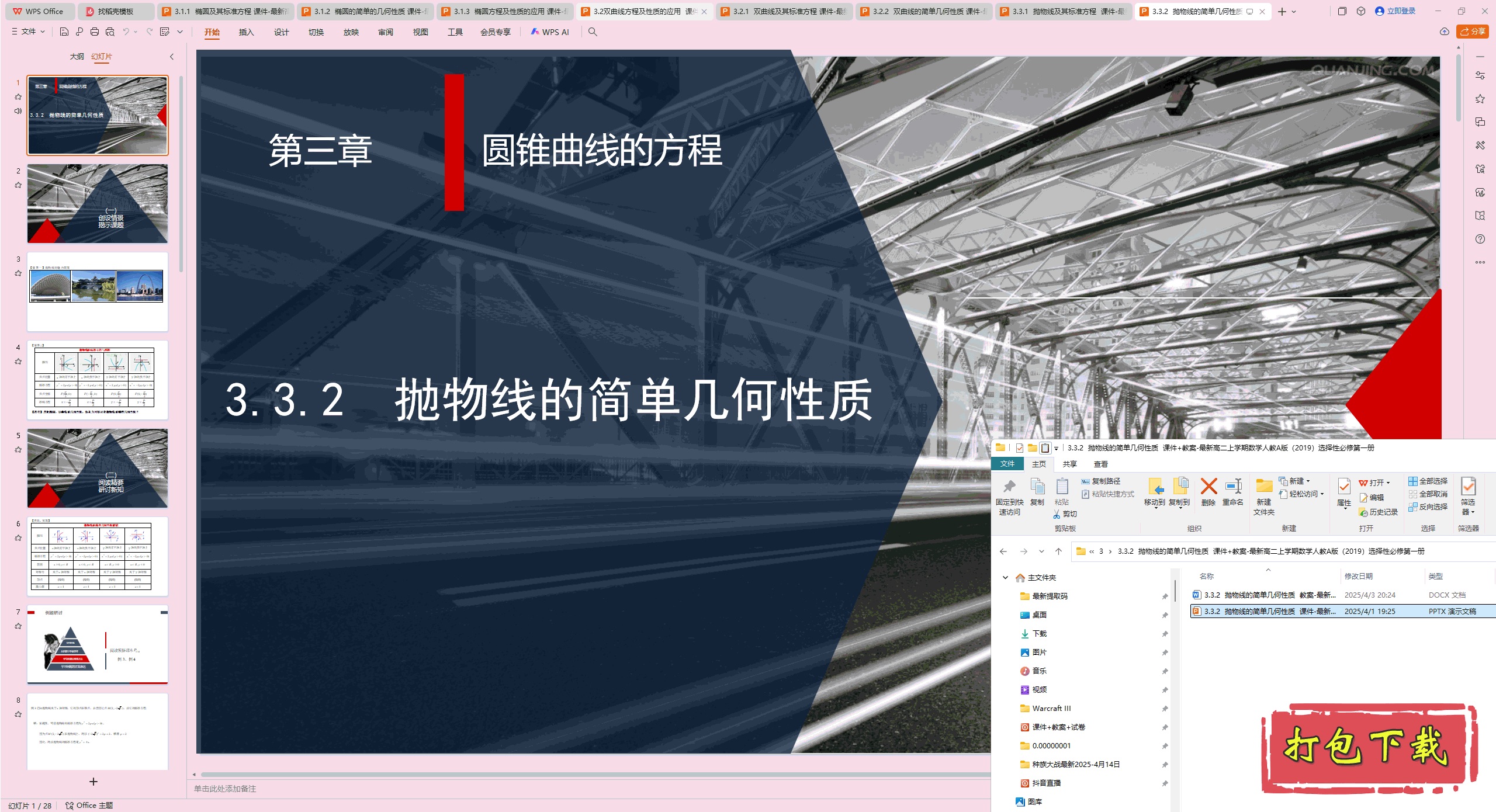Open the 切换 ribbon tab
Screen dimensions: 1496x812
click(x=316, y=32)
